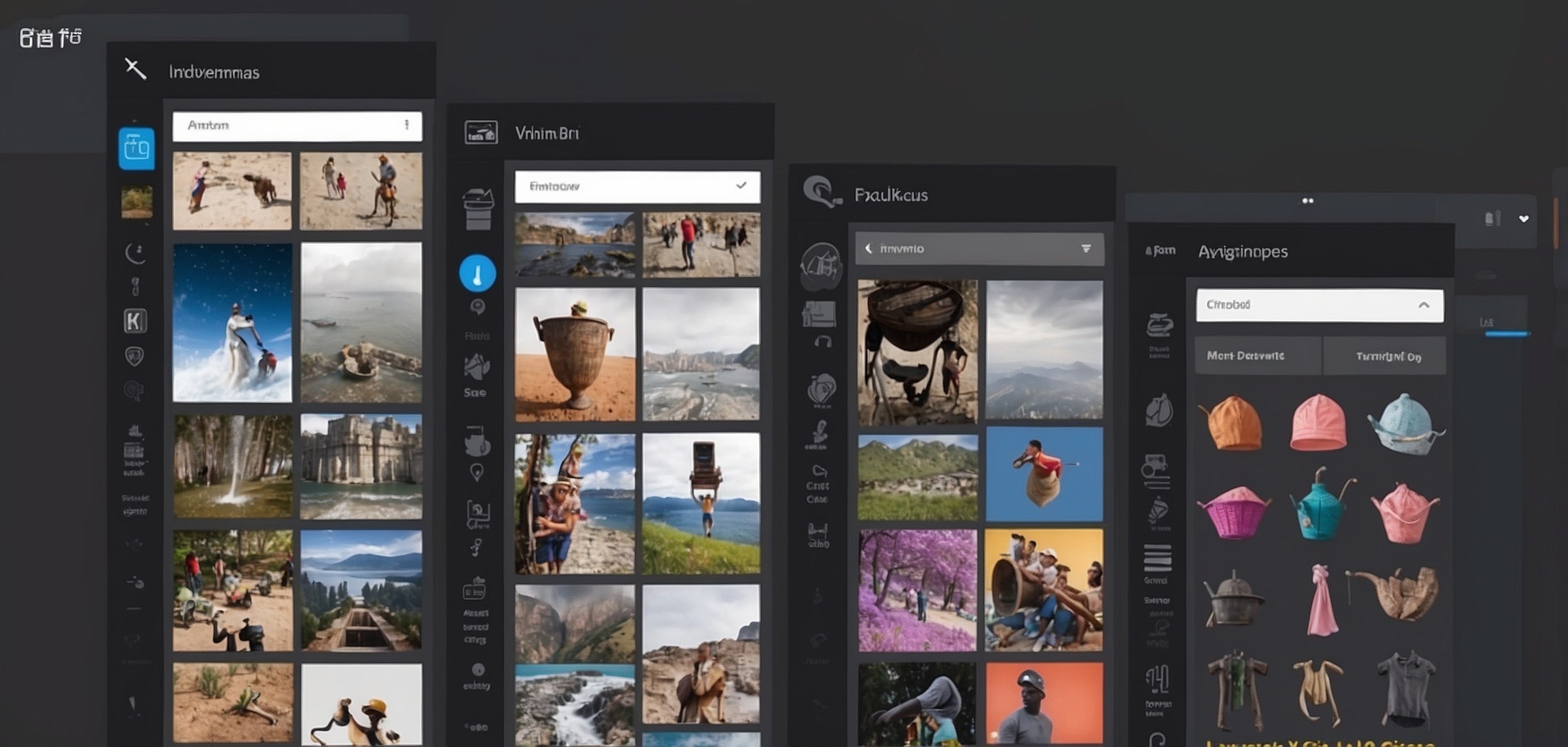The height and width of the screenshot is (747, 1568).
Task: Open the purple blossom trees photo thumbnail
Action: point(917,590)
